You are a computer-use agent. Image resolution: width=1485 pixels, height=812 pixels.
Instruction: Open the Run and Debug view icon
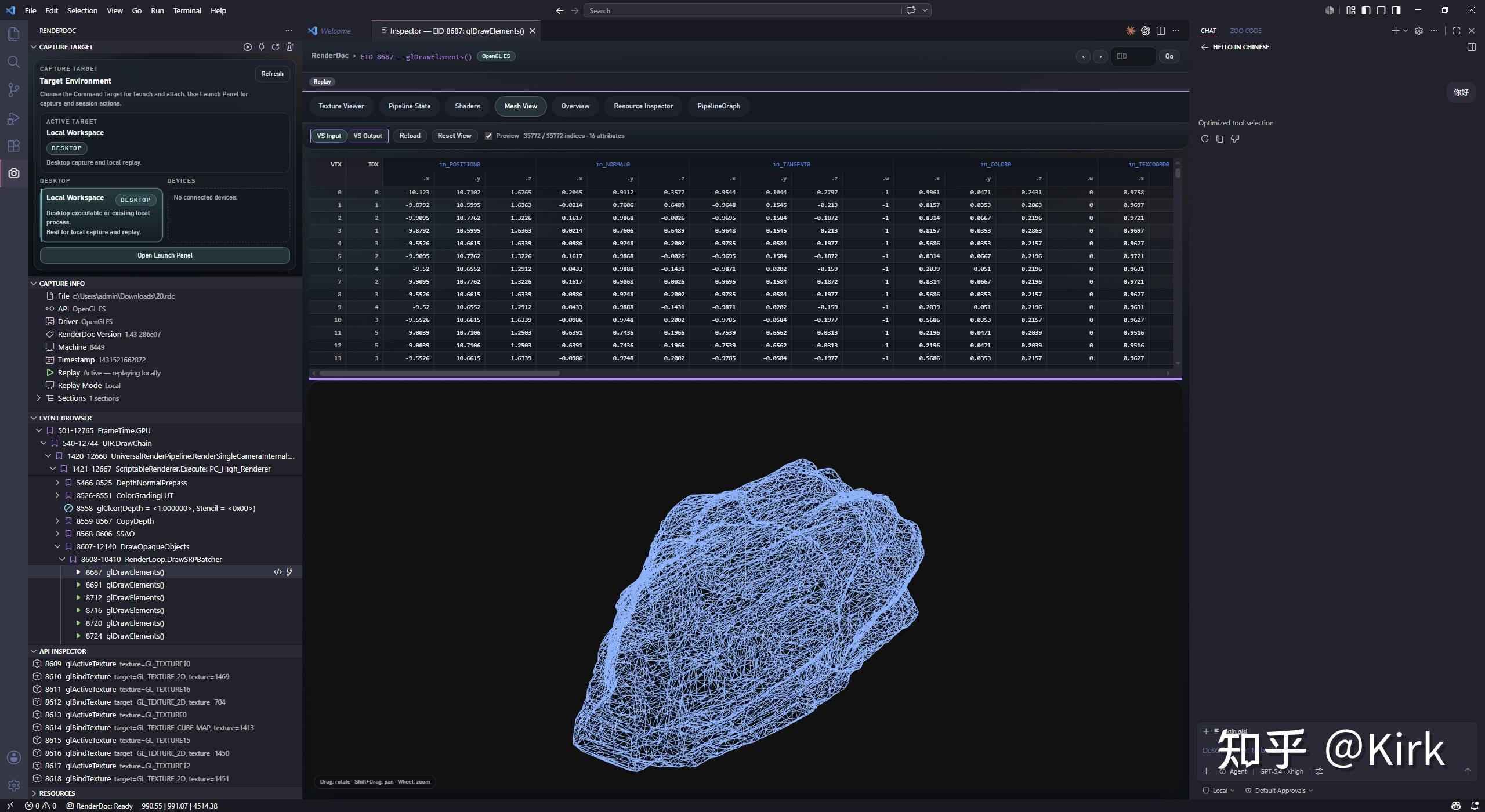(14, 118)
